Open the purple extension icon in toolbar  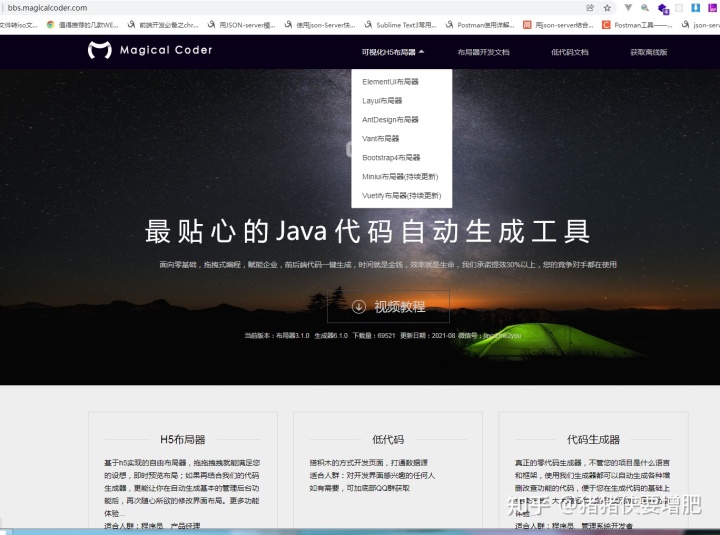[x=712, y=8]
